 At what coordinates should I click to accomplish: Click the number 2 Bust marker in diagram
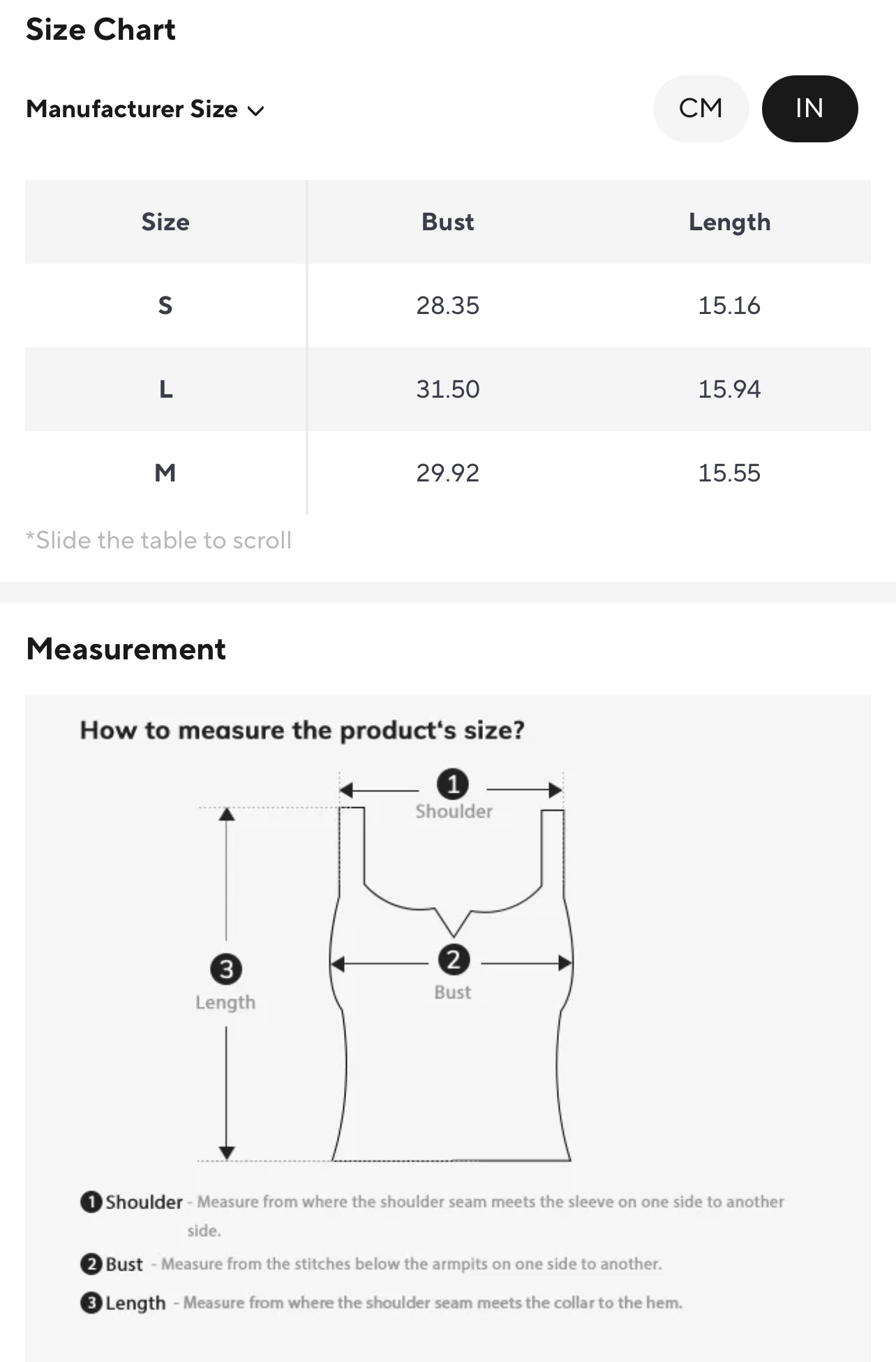(454, 959)
